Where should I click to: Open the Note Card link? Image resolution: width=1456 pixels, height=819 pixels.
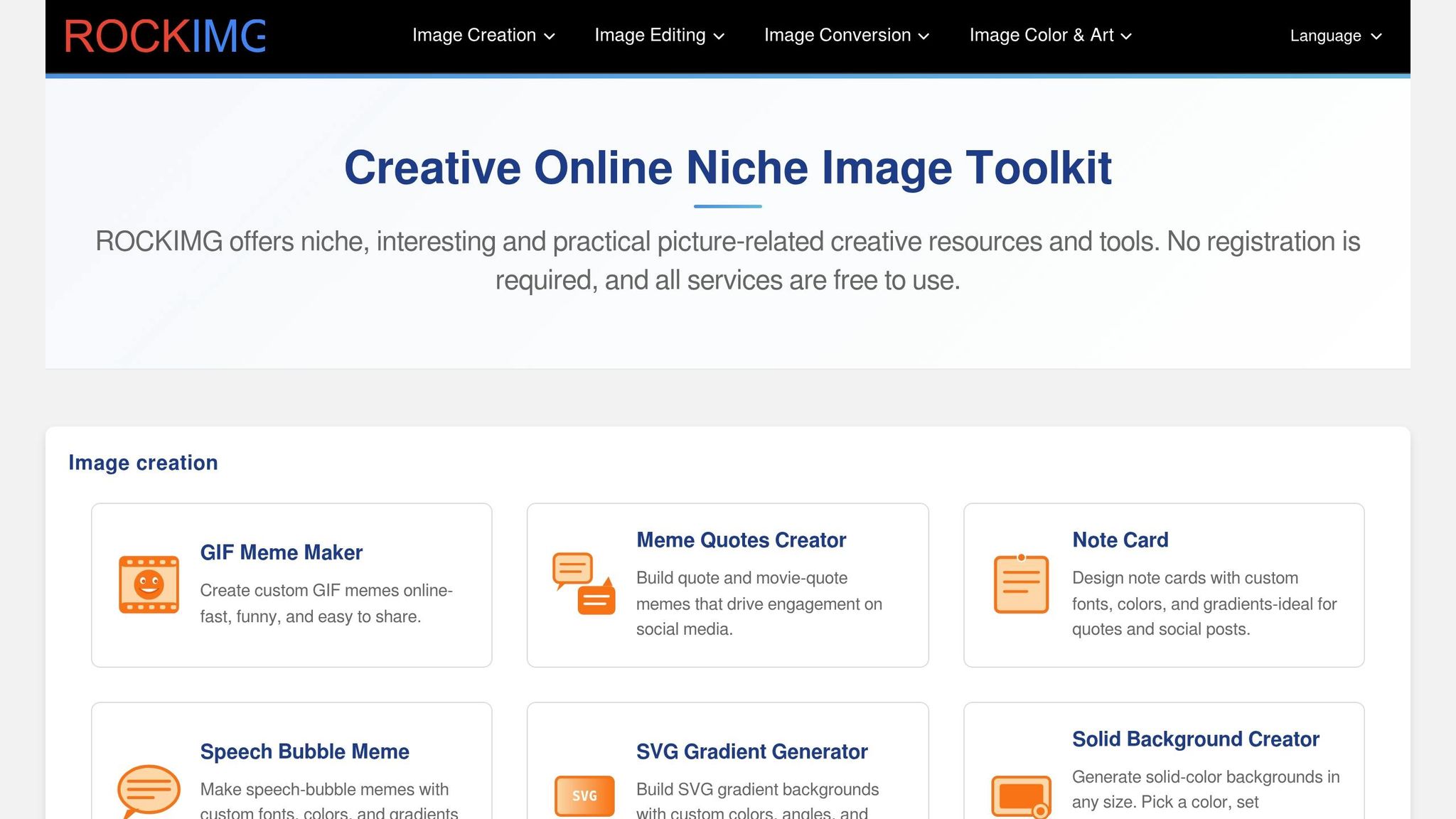1120,540
